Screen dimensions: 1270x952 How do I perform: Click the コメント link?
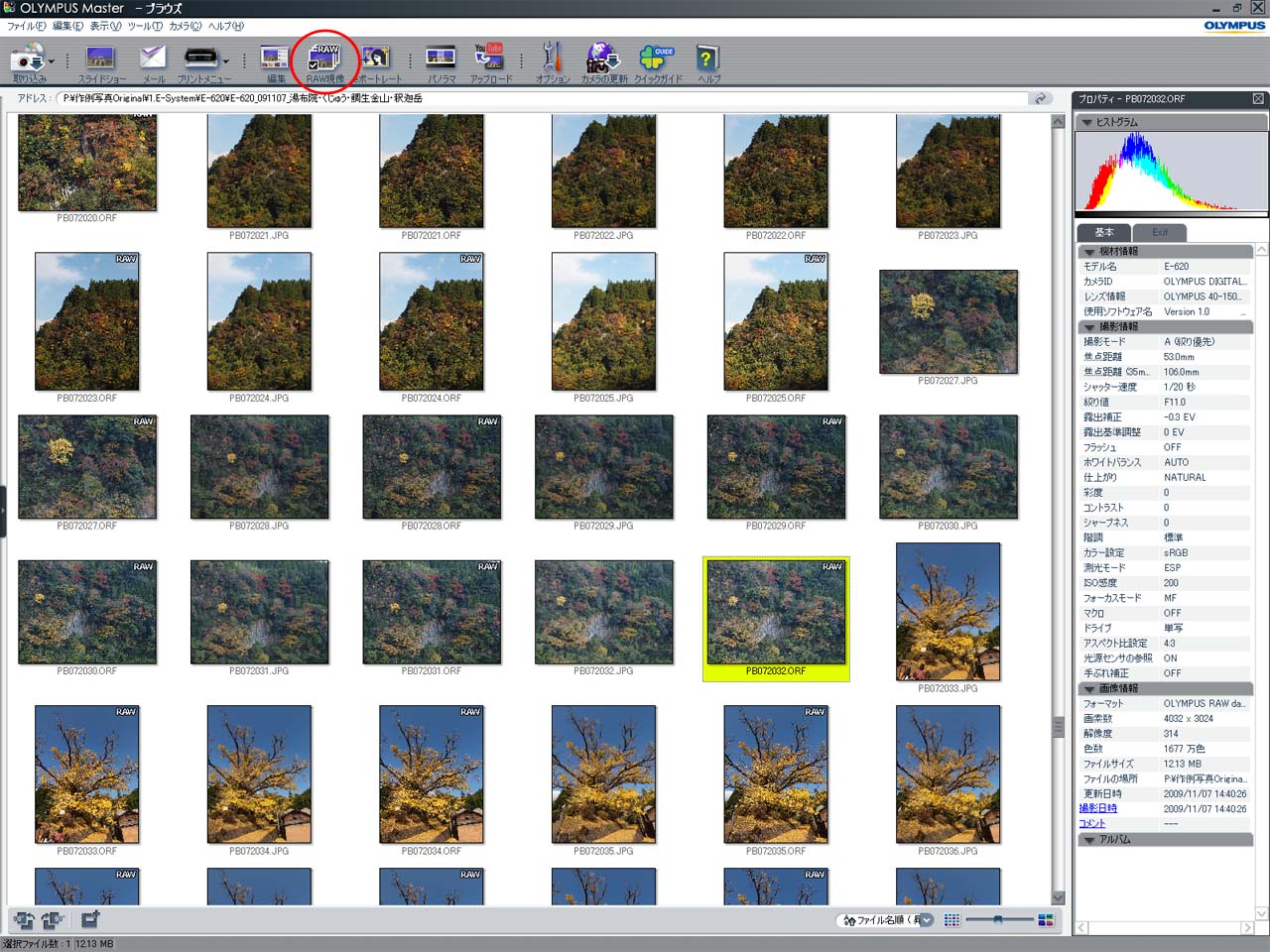pyautogui.click(x=1092, y=824)
